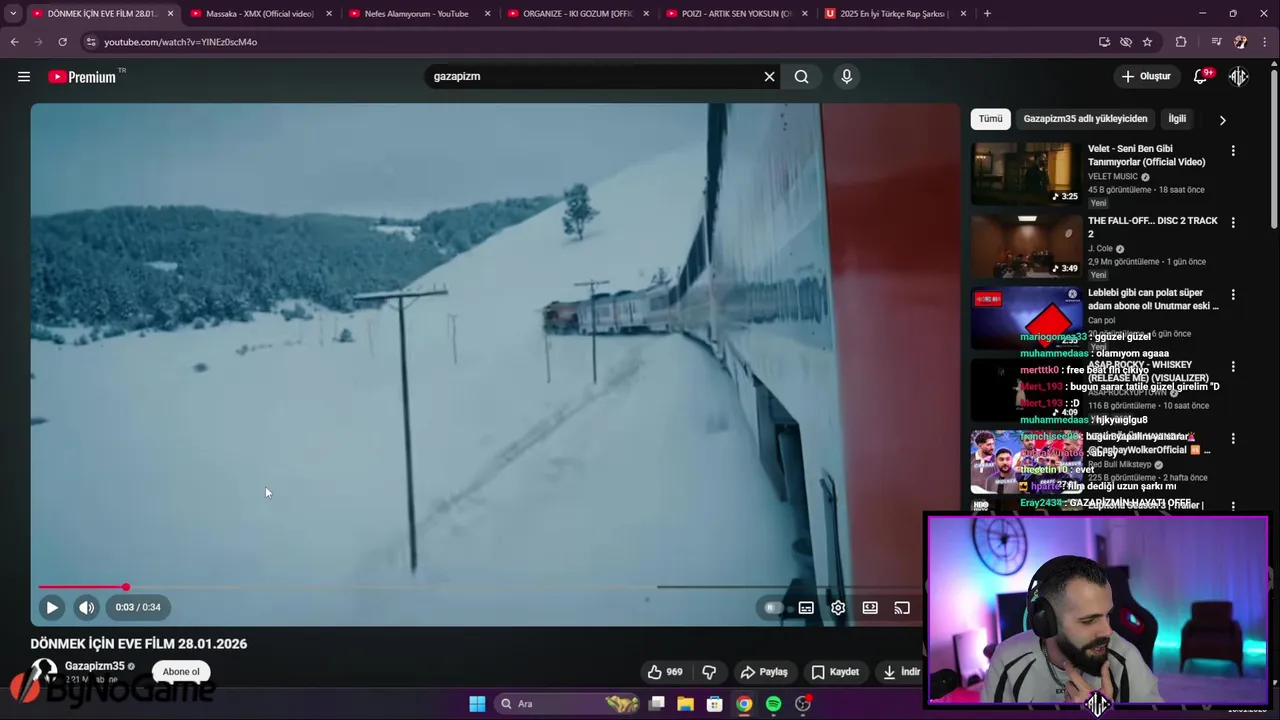Open the Gazapizm35 channel avatar
Image resolution: width=1280 pixels, height=720 pixels.
[44, 673]
